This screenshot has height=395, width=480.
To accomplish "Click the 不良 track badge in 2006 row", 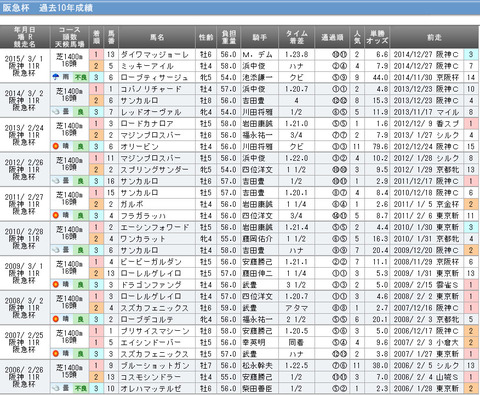I will coord(80,389).
